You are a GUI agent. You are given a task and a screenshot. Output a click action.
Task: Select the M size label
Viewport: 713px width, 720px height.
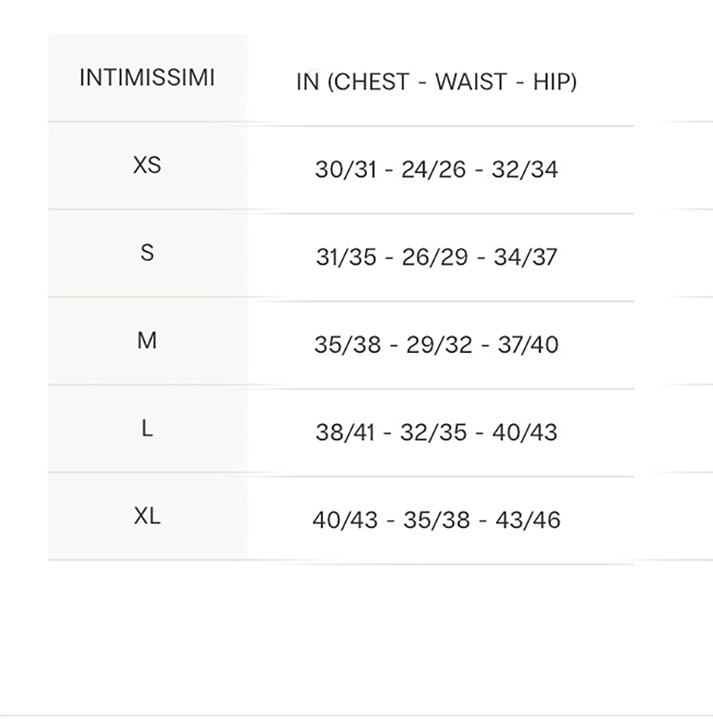tap(147, 341)
